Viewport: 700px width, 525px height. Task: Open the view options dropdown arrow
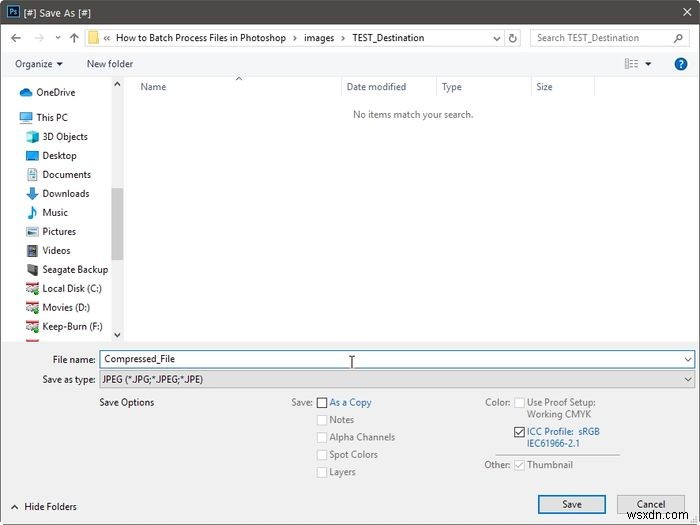pyautogui.click(x=648, y=64)
